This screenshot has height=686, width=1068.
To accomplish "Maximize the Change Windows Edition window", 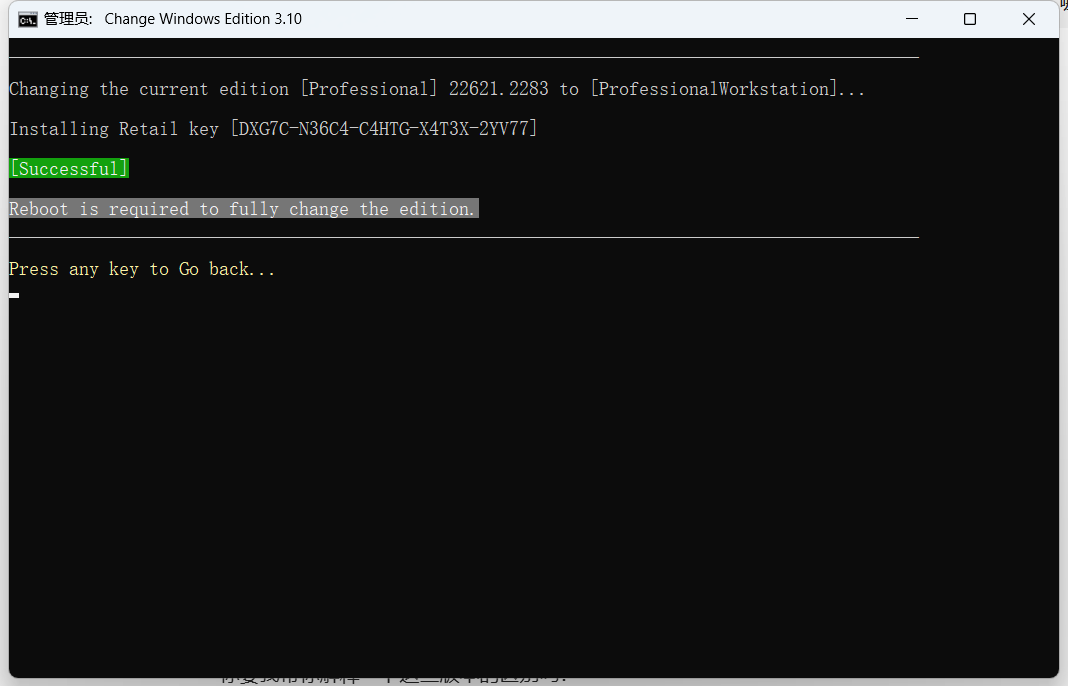I will coord(970,19).
